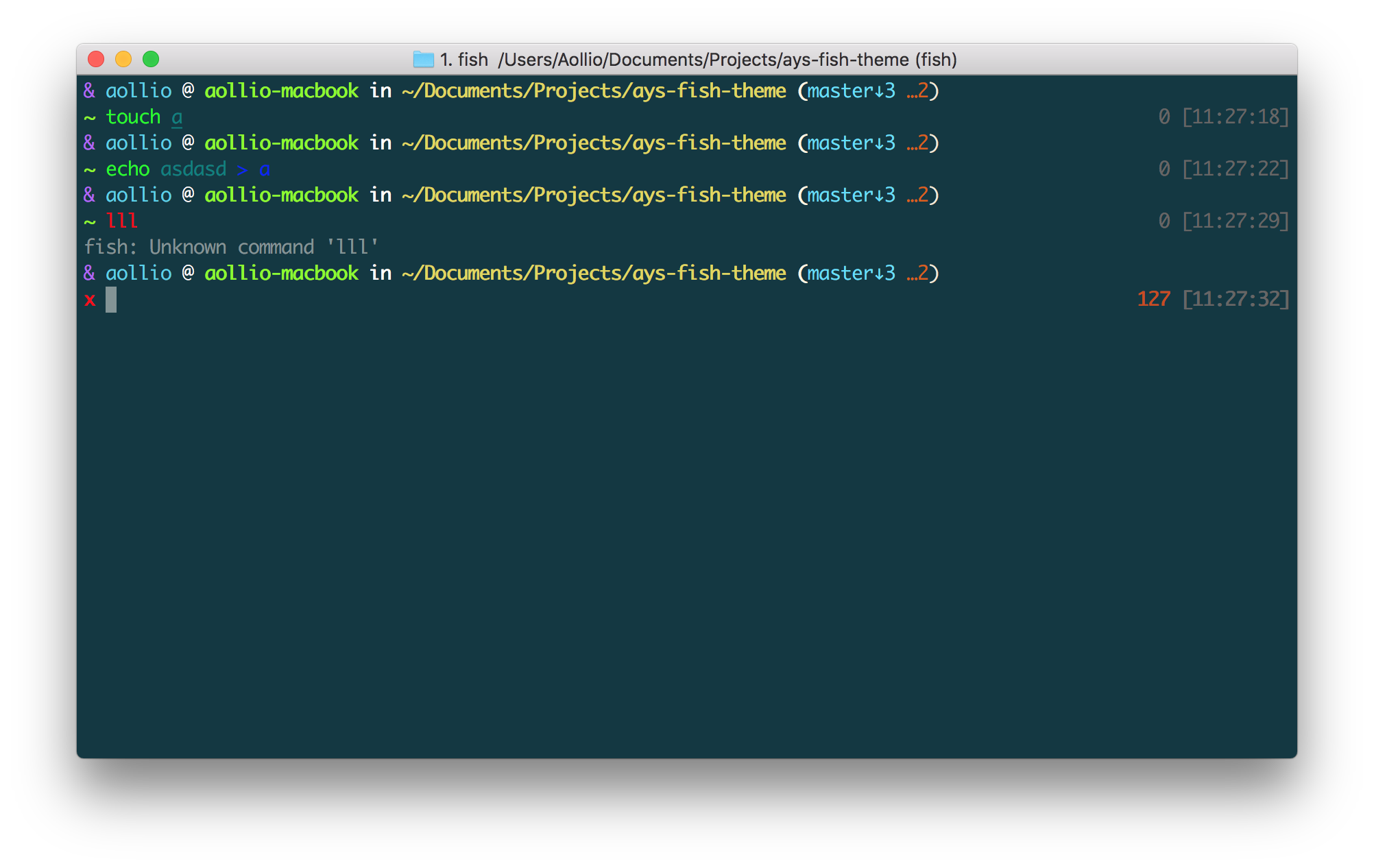The height and width of the screenshot is (868, 1374).
Task: Click the folder icon in the title bar
Action: click(x=423, y=60)
